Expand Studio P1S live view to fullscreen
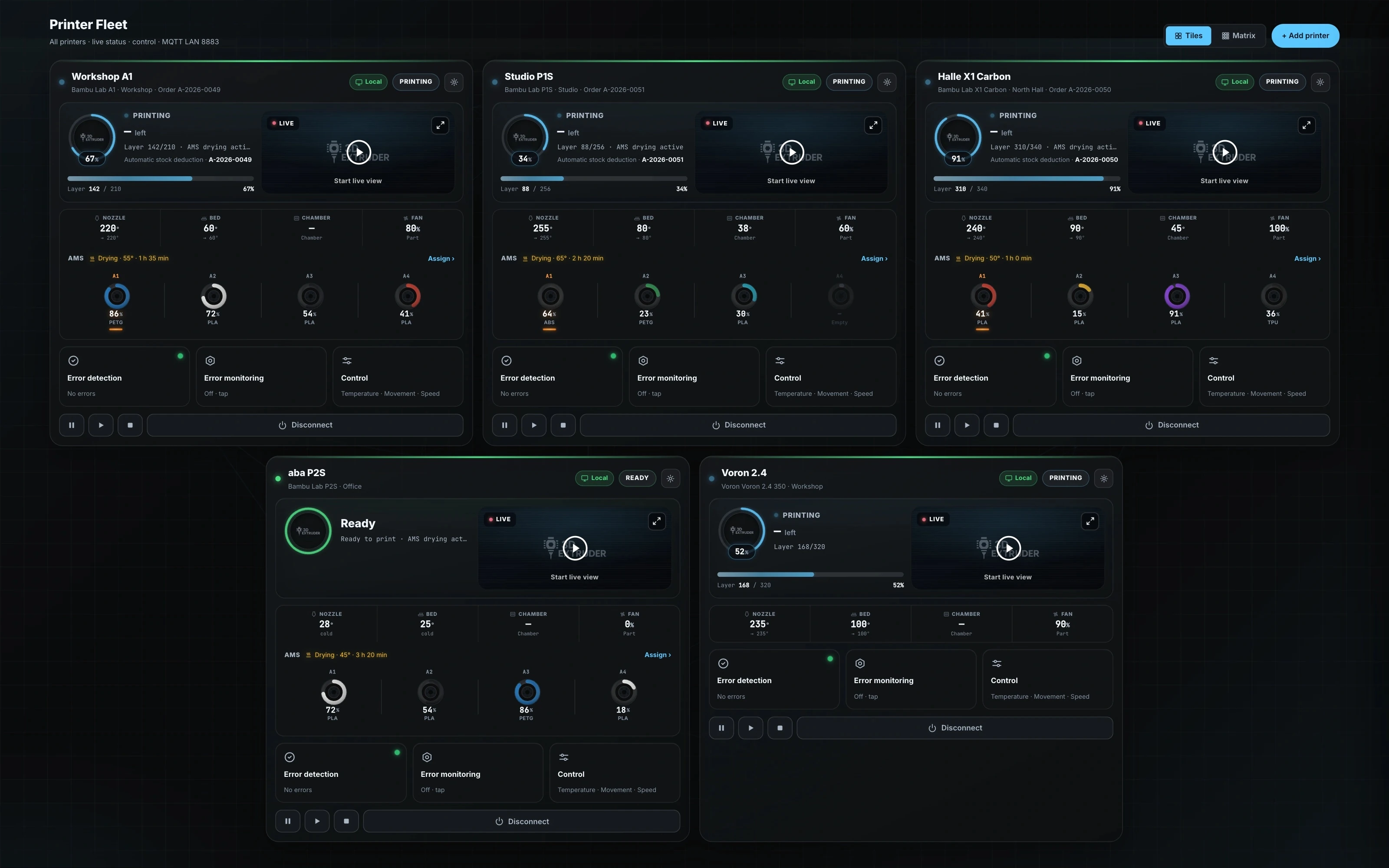This screenshot has width=1389, height=868. [873, 125]
